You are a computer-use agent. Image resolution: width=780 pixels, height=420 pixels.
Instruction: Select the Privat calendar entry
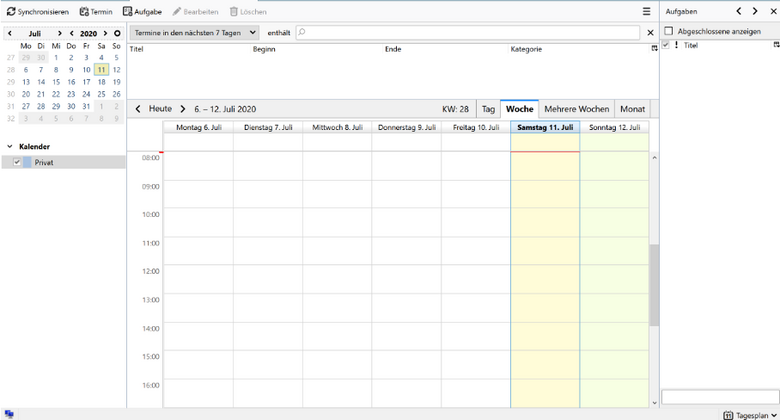(63, 162)
